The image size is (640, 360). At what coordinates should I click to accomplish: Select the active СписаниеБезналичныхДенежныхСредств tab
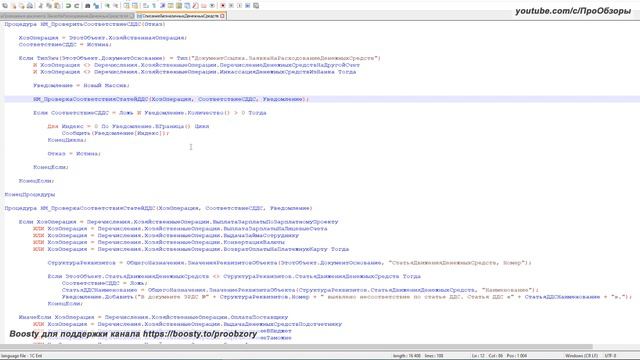click(x=180, y=16)
